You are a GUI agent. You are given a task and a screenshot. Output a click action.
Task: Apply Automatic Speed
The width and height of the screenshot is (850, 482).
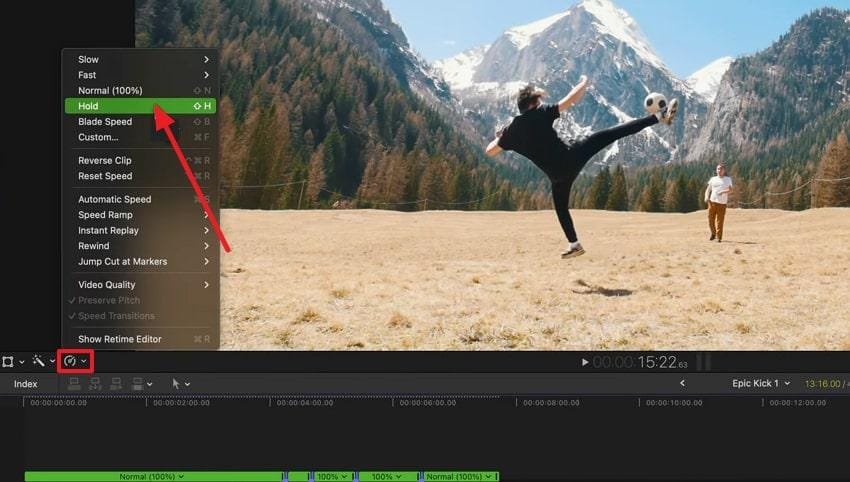(141, 199)
